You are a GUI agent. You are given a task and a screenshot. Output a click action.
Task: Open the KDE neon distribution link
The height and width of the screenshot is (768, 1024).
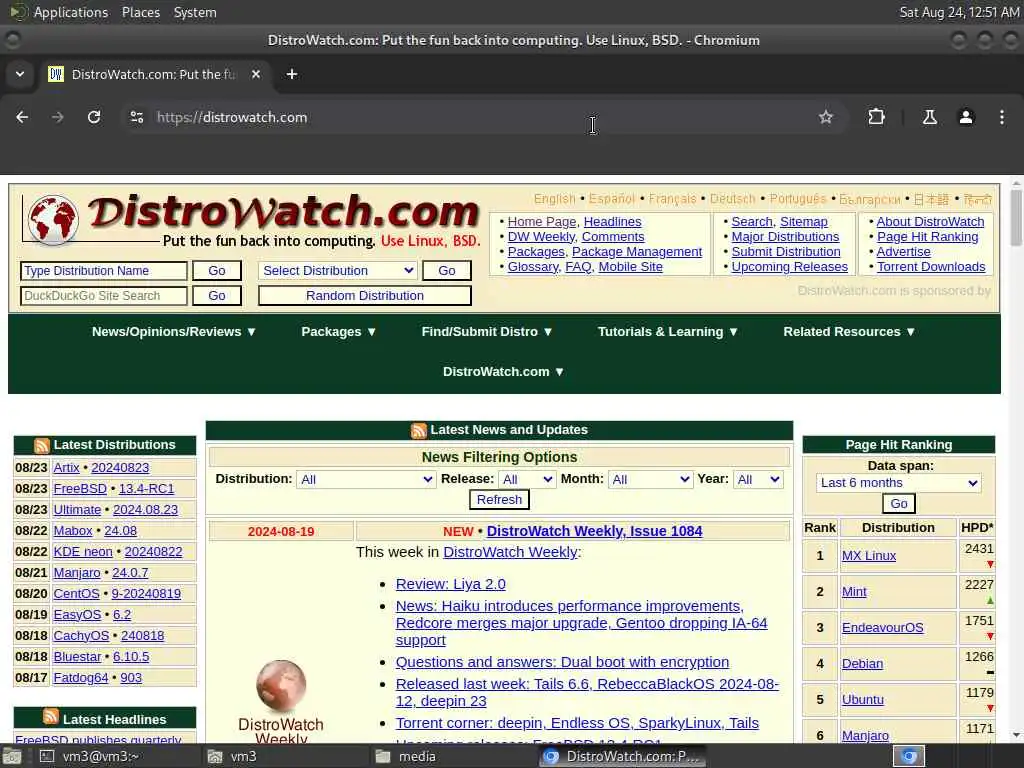click(83, 552)
